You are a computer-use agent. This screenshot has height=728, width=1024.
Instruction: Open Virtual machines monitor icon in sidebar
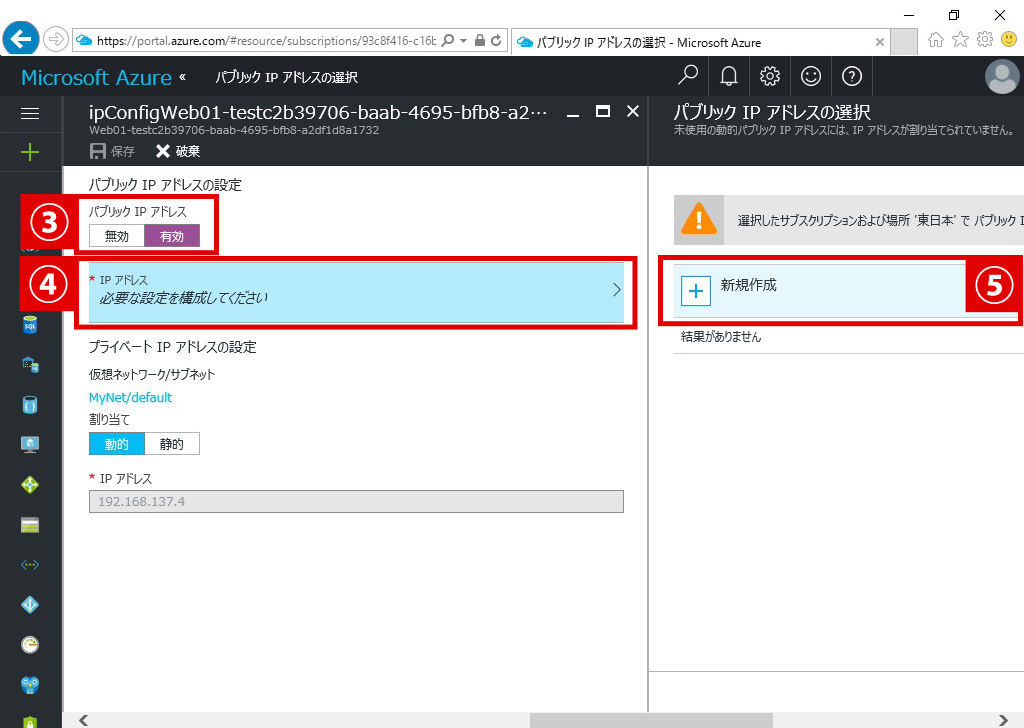tap(30, 445)
